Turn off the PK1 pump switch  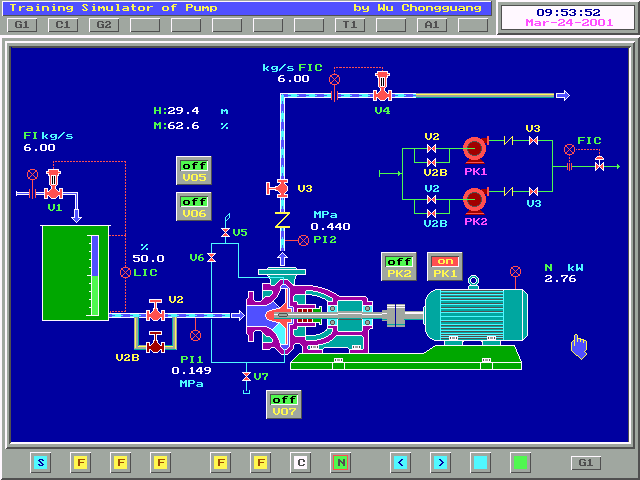click(x=445, y=266)
